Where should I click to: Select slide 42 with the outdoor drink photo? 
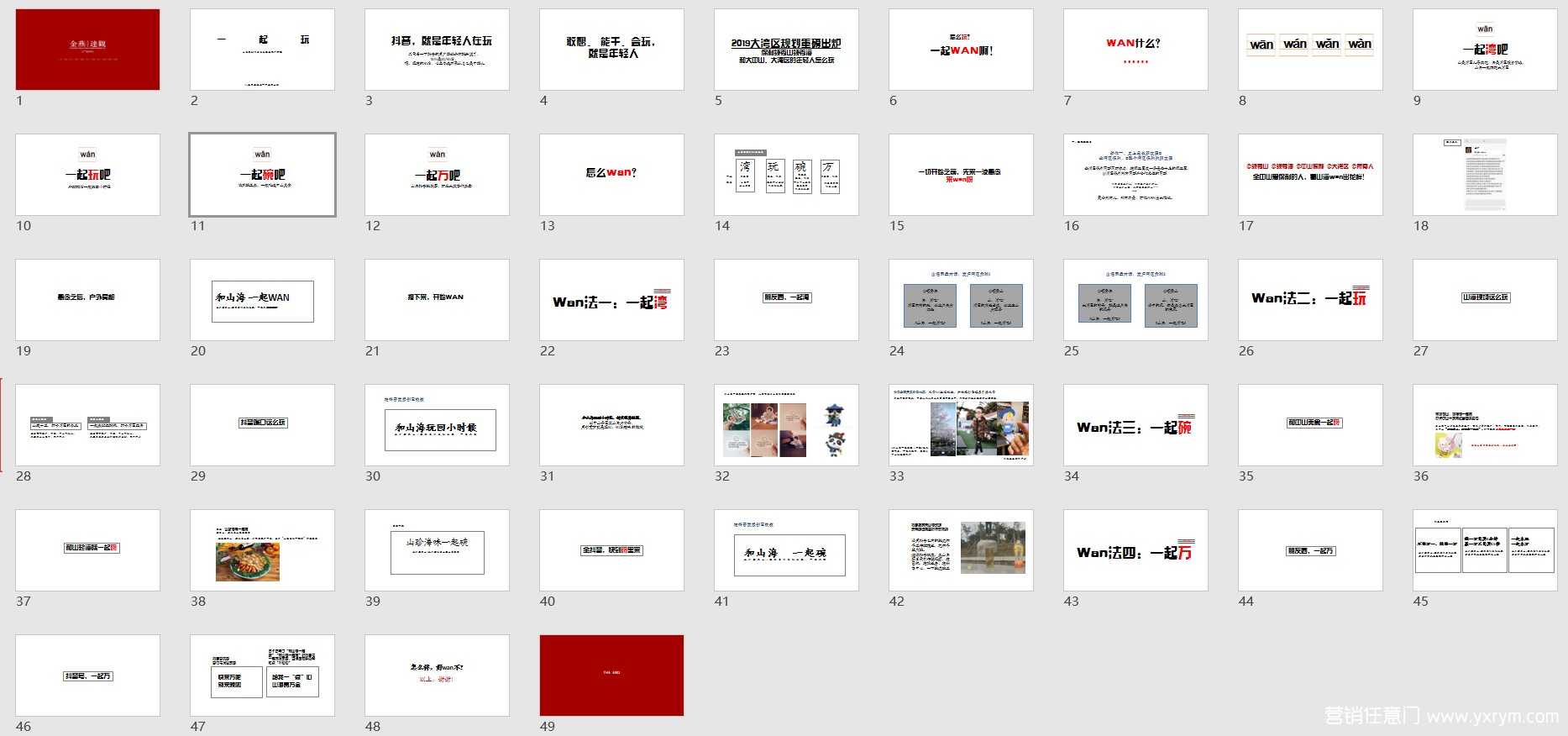click(x=961, y=550)
